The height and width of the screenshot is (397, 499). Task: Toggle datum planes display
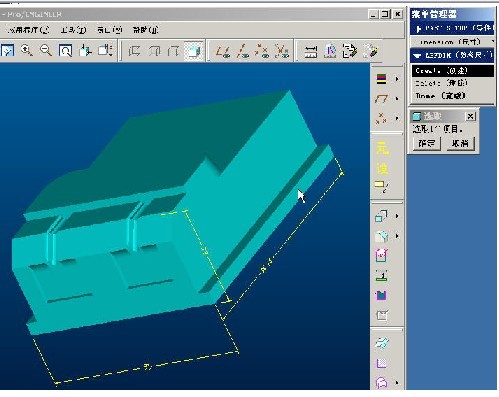coord(223,51)
